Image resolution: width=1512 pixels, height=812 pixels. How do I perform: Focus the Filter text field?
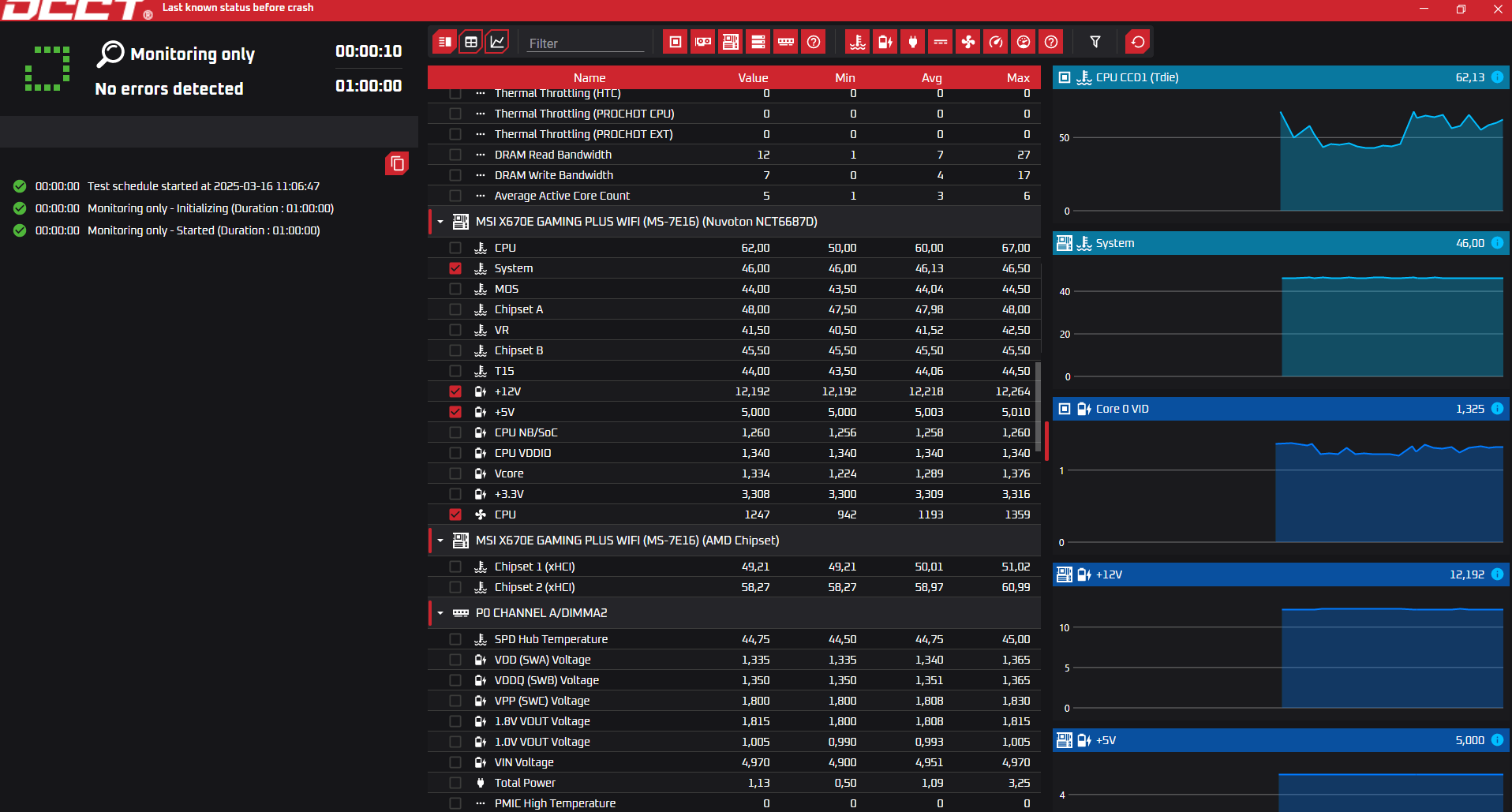coord(586,43)
